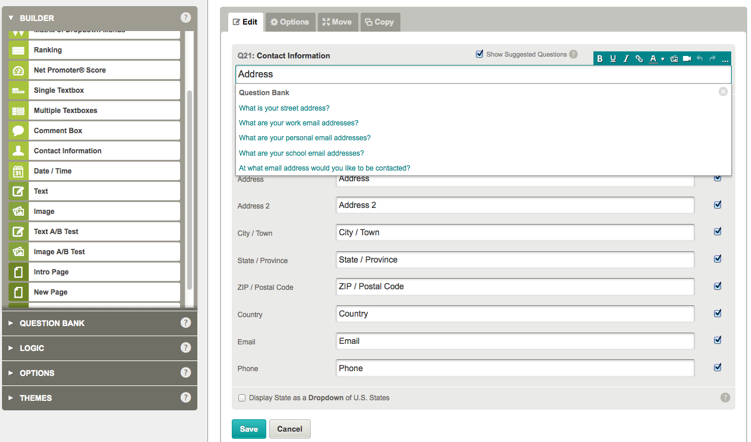Open help for the state dropdown option
This screenshot has width=751, height=442.
725,397
